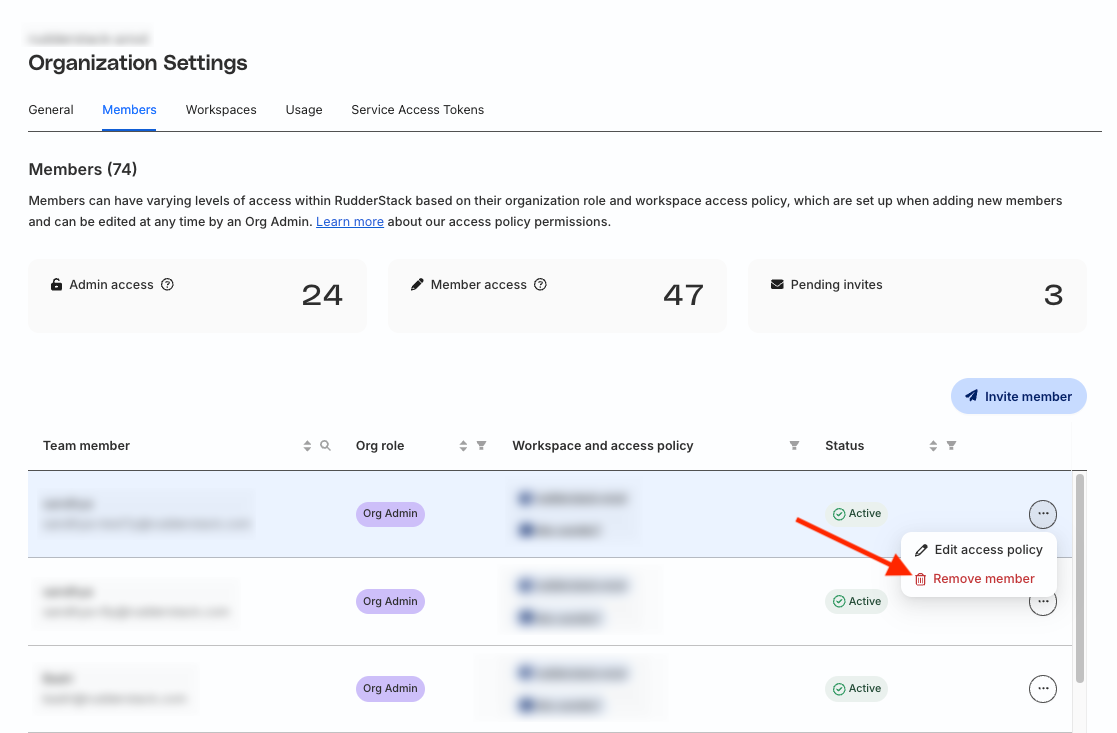Sort the Team member column
Screen dimensions: 1117x733
(x=307, y=446)
